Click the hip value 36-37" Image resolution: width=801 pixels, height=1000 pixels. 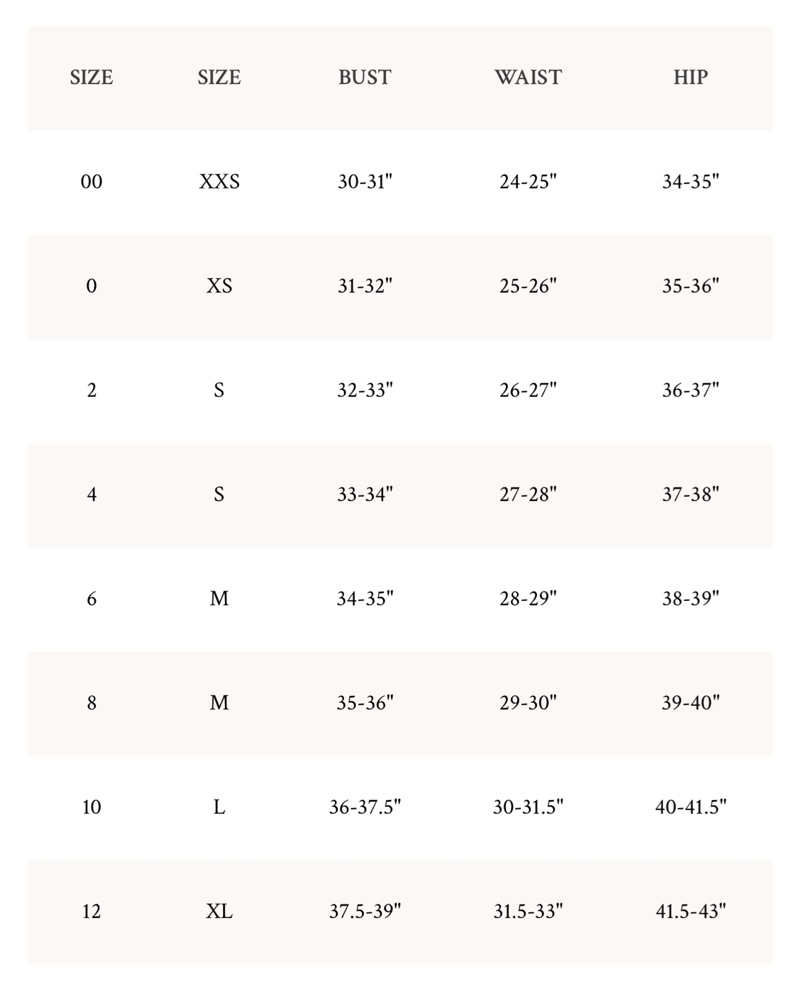point(691,390)
